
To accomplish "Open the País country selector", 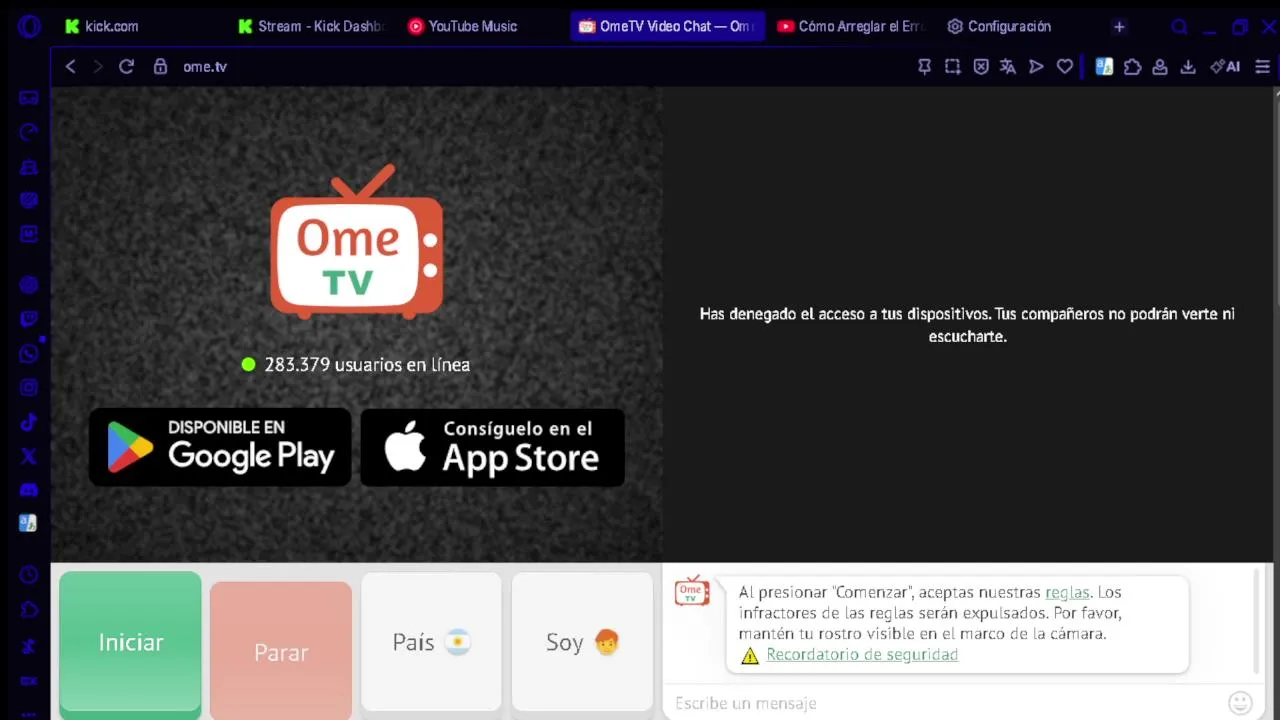I will (431, 642).
